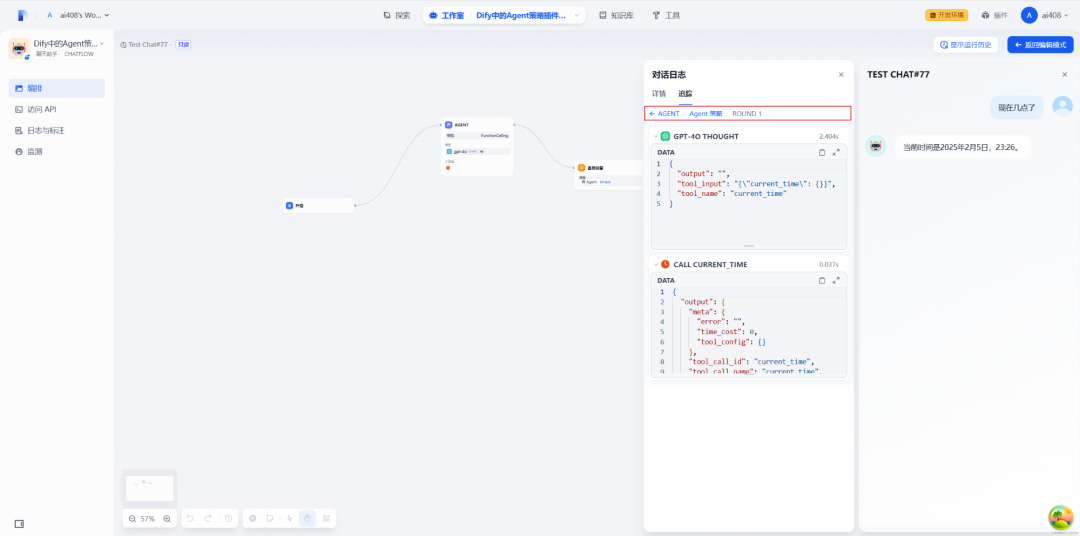The width and height of the screenshot is (1080, 536).
Task: Click ROUND 1 breadcrumb text
Action: [x=747, y=113]
